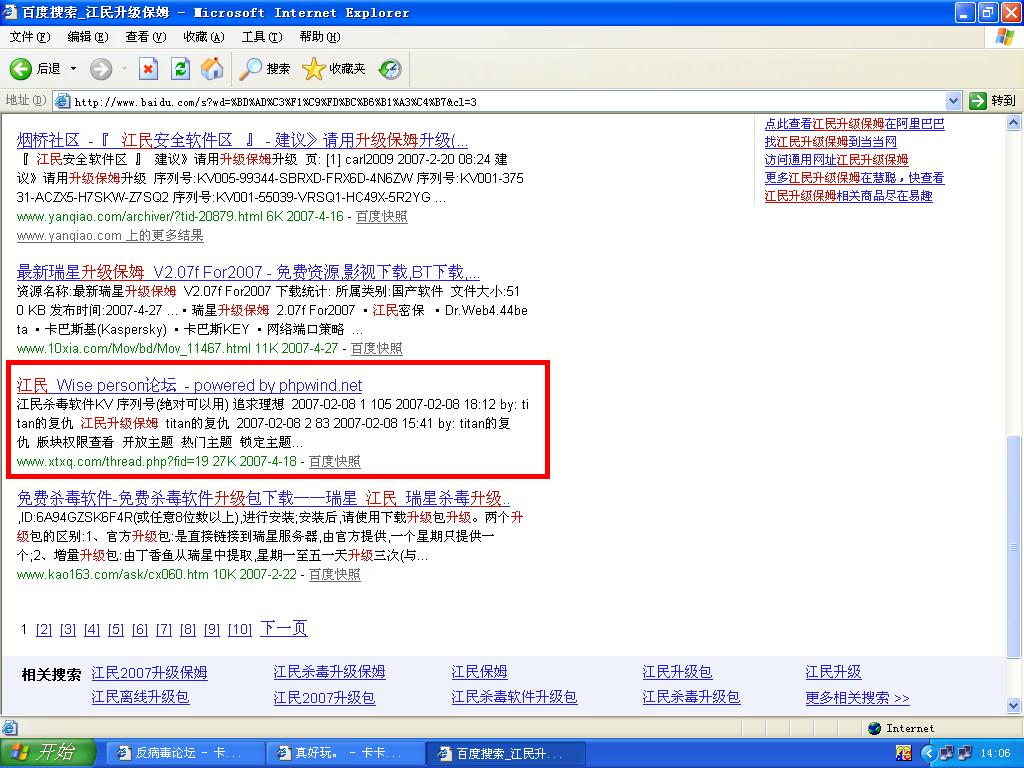
Task: Click sponsored link 点此查看江民升级保姆在阿里巴巴
Action: point(854,123)
